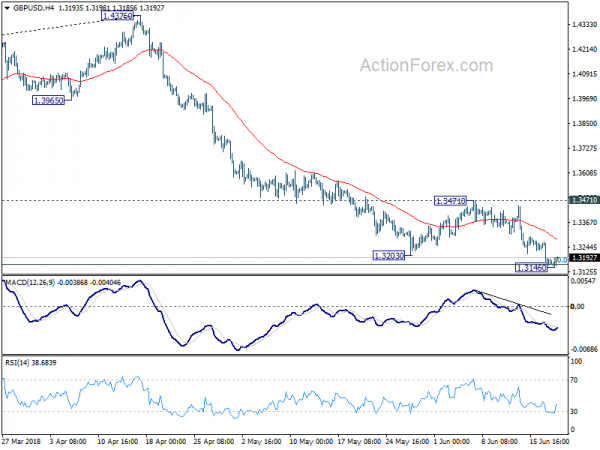
Task: Select the MACD descending trendline
Action: pyautogui.click(x=513, y=303)
